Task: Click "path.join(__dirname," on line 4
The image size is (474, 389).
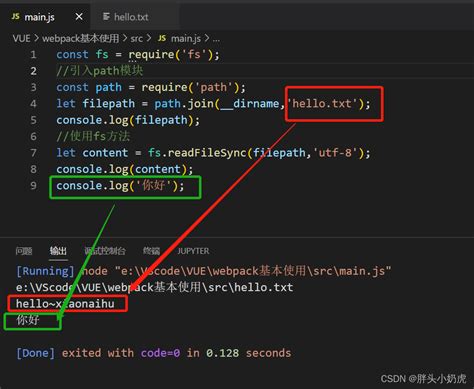Action: [220, 104]
